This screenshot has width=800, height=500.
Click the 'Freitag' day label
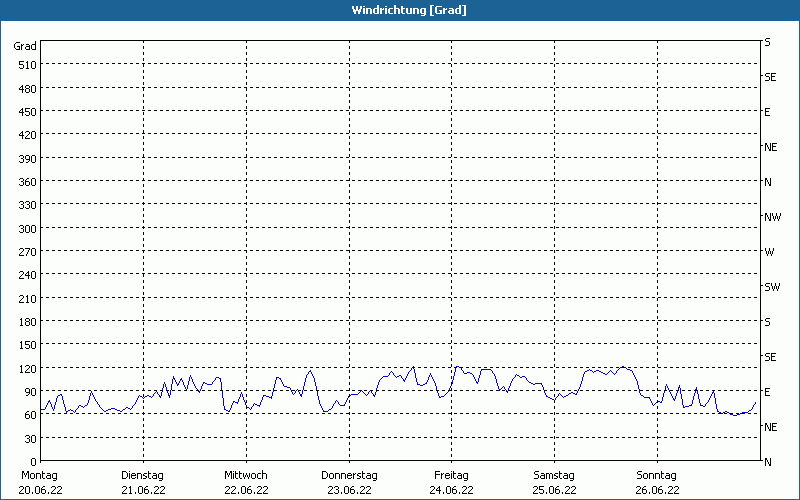[451, 476]
